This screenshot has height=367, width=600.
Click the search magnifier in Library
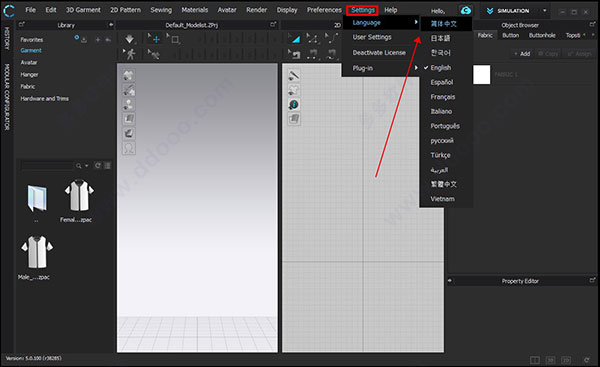click(x=78, y=166)
